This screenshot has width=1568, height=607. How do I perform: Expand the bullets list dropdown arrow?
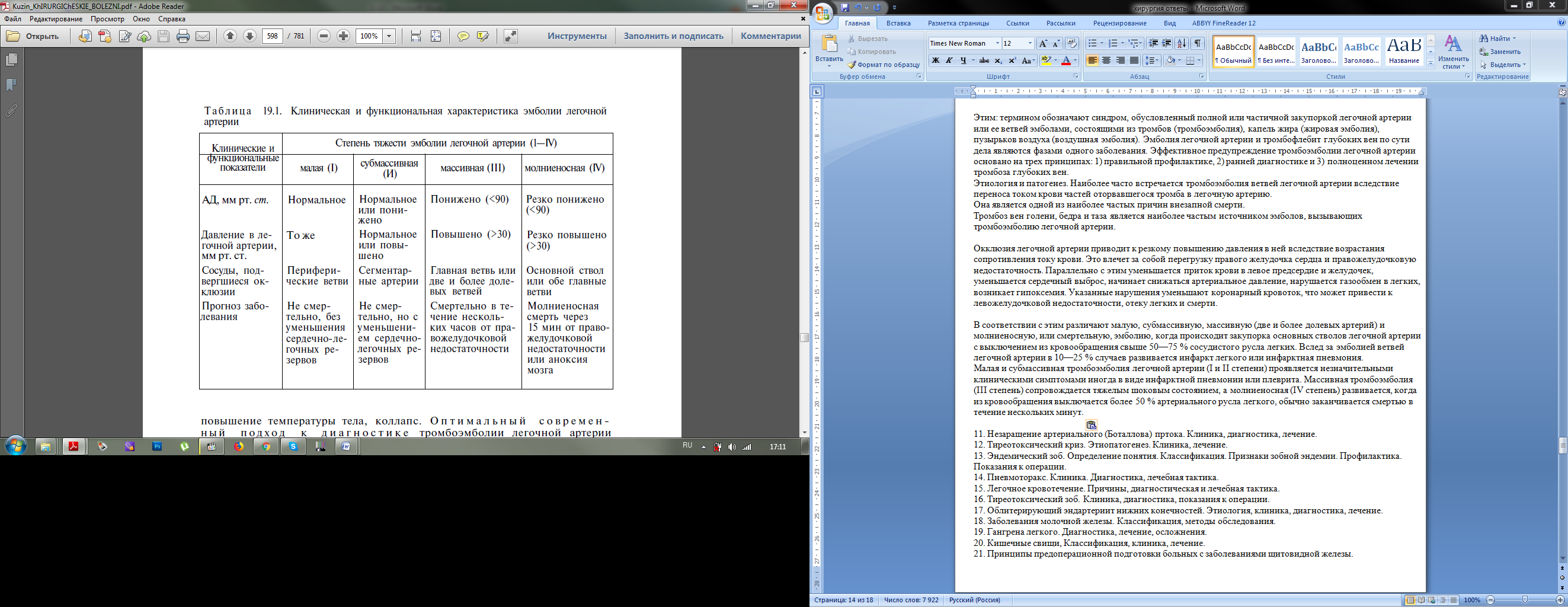point(1102,43)
